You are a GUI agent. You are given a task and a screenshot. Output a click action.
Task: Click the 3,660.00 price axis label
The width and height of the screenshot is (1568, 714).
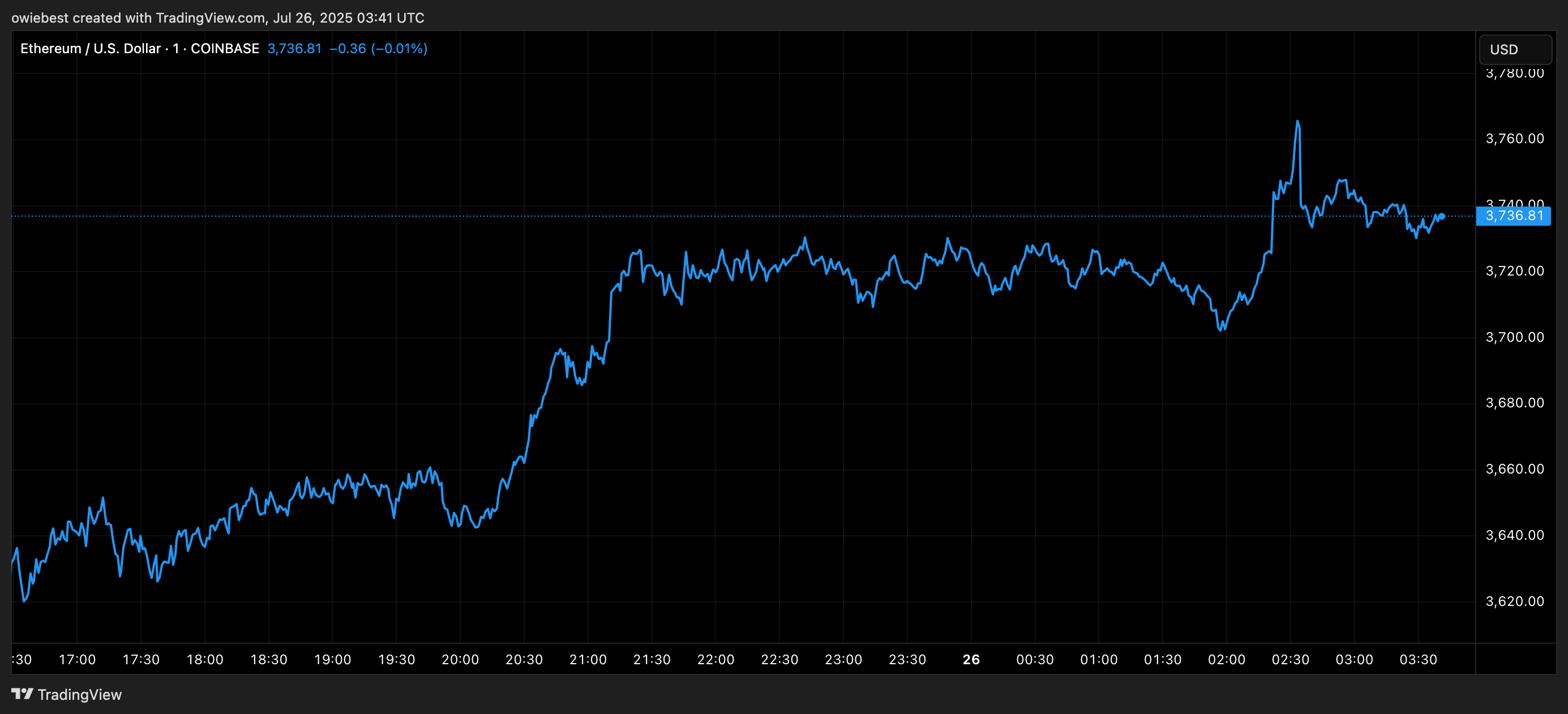(x=1515, y=469)
